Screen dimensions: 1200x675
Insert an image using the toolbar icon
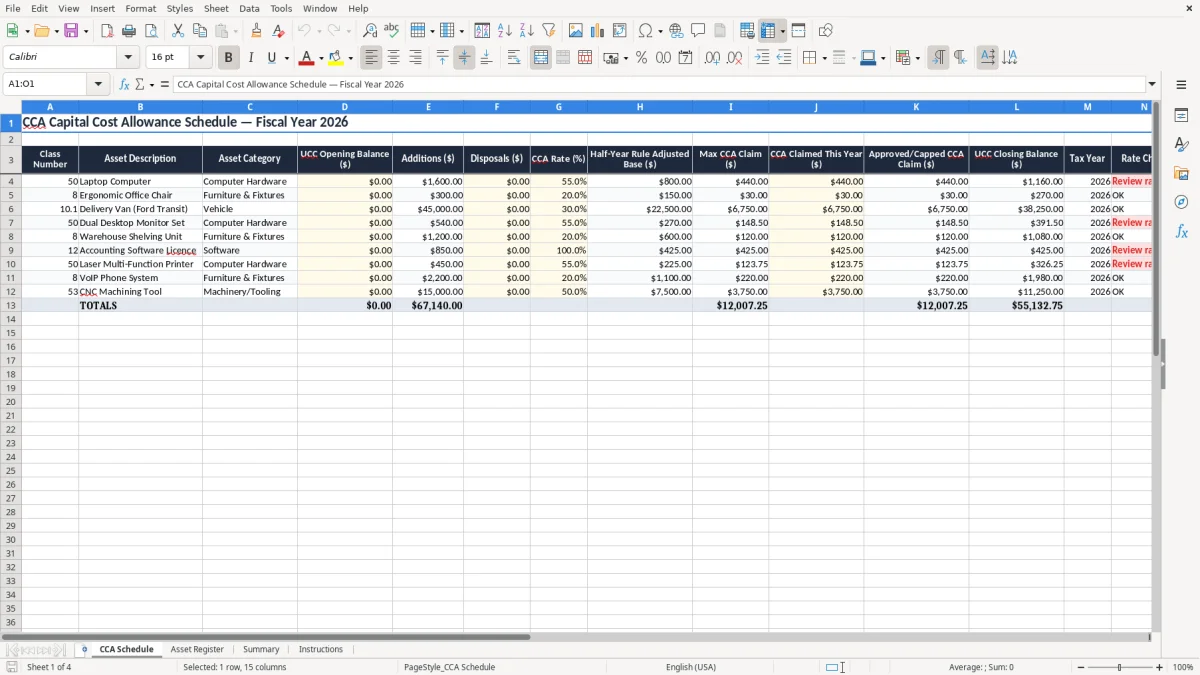click(x=576, y=31)
